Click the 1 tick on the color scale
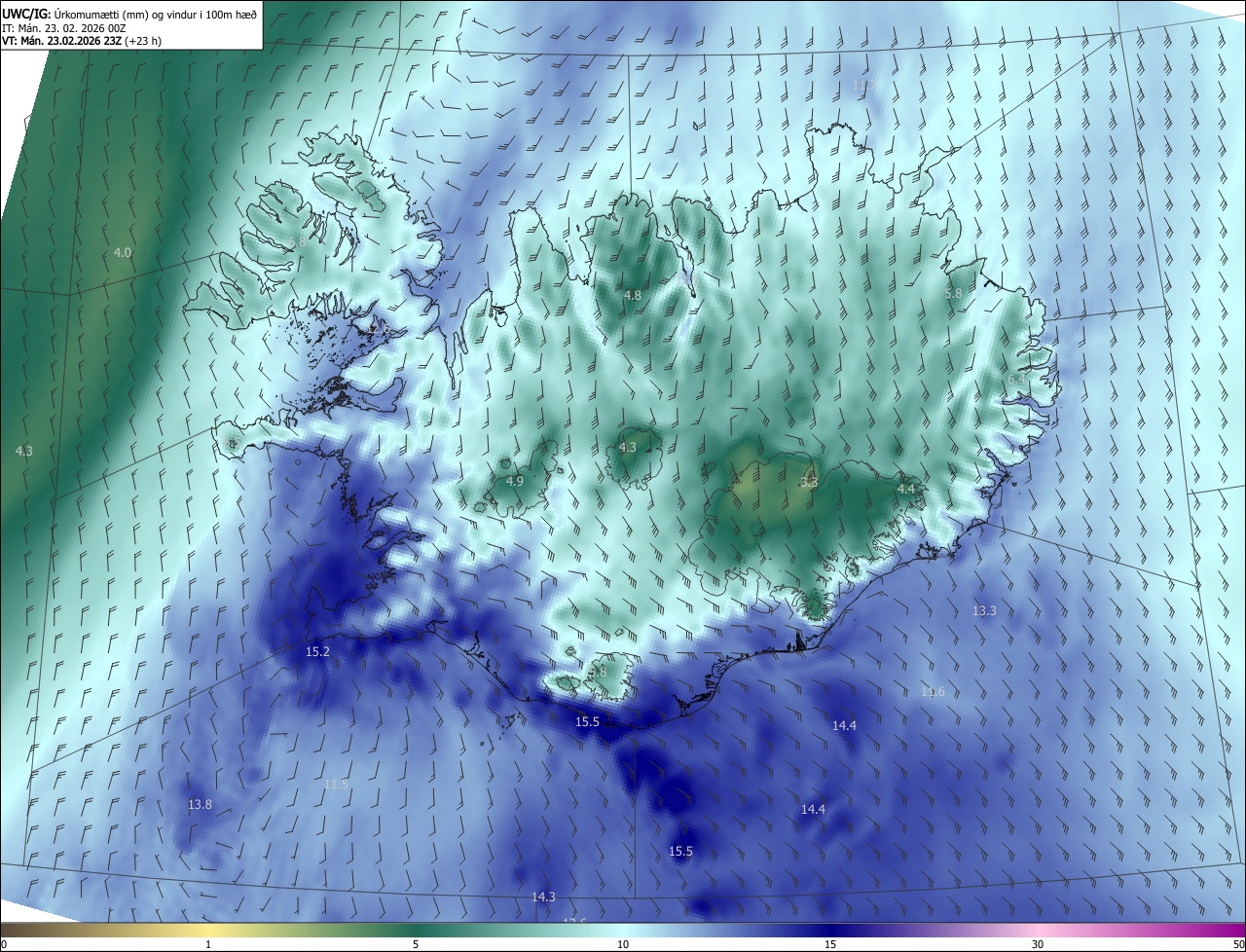Image resolution: width=1246 pixels, height=952 pixels. [x=208, y=945]
